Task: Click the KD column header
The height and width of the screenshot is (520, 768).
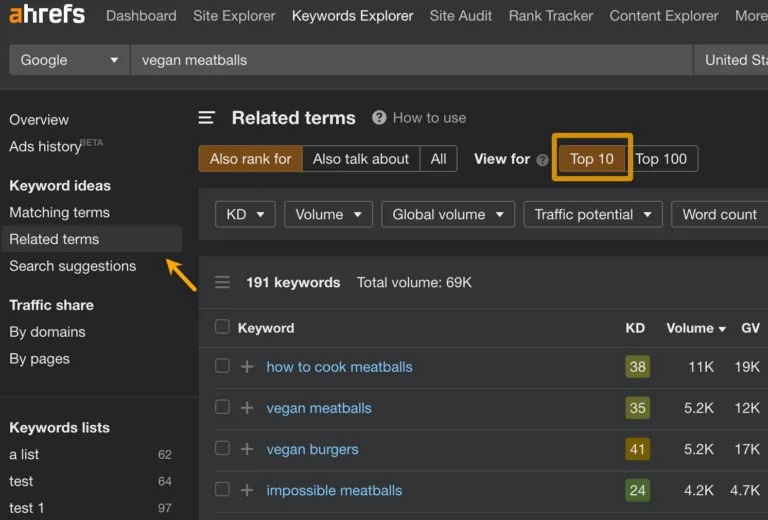Action: [635, 328]
